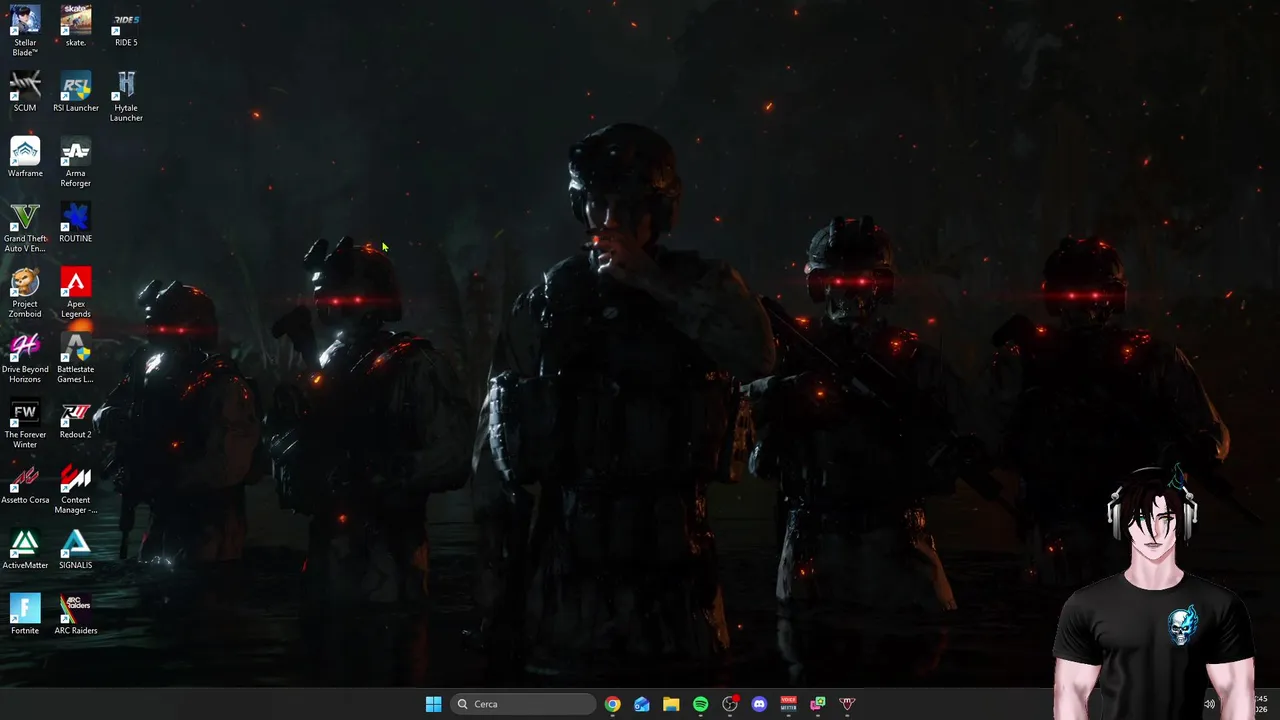Viewport: 1280px width, 720px height.
Task: Open the taskbar app with red notification badge
Action: (x=730, y=704)
